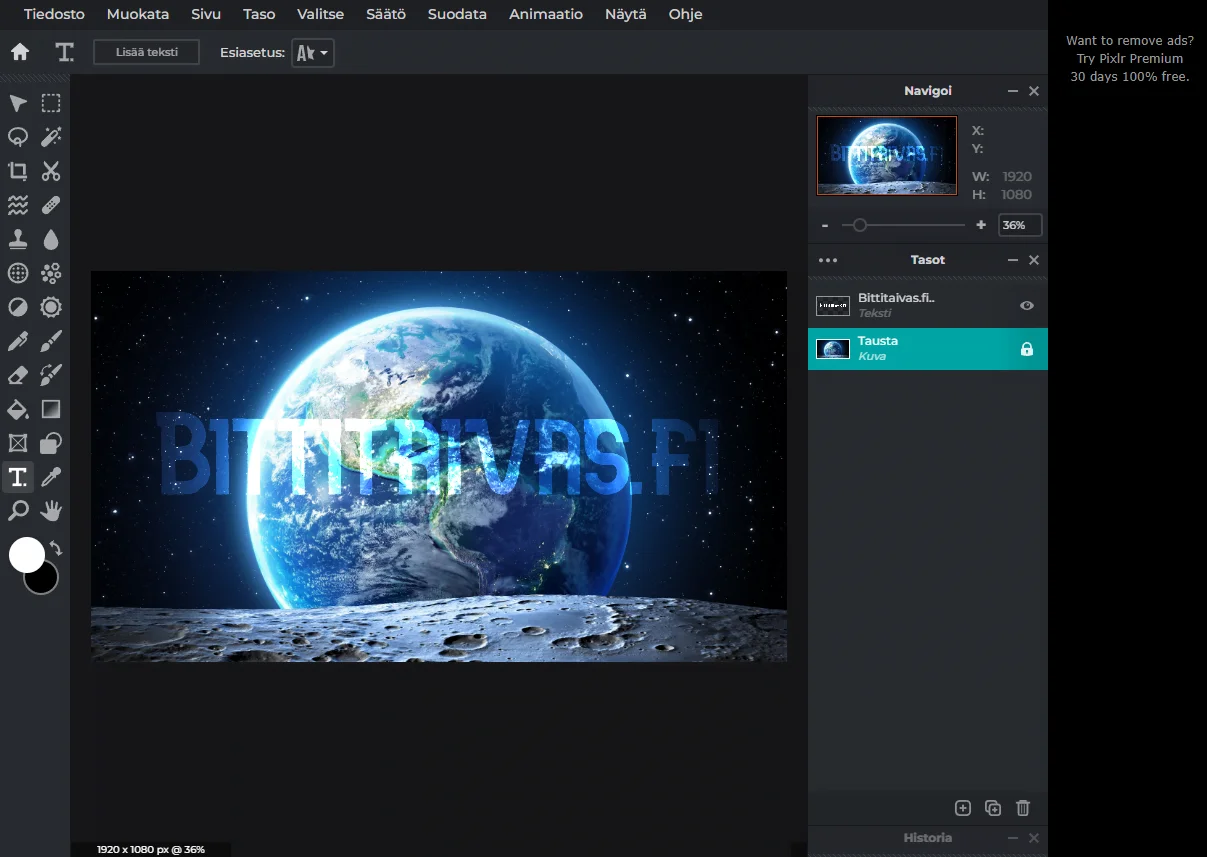Duplicate layer with the copy icon
The height and width of the screenshot is (857, 1207).
point(993,808)
